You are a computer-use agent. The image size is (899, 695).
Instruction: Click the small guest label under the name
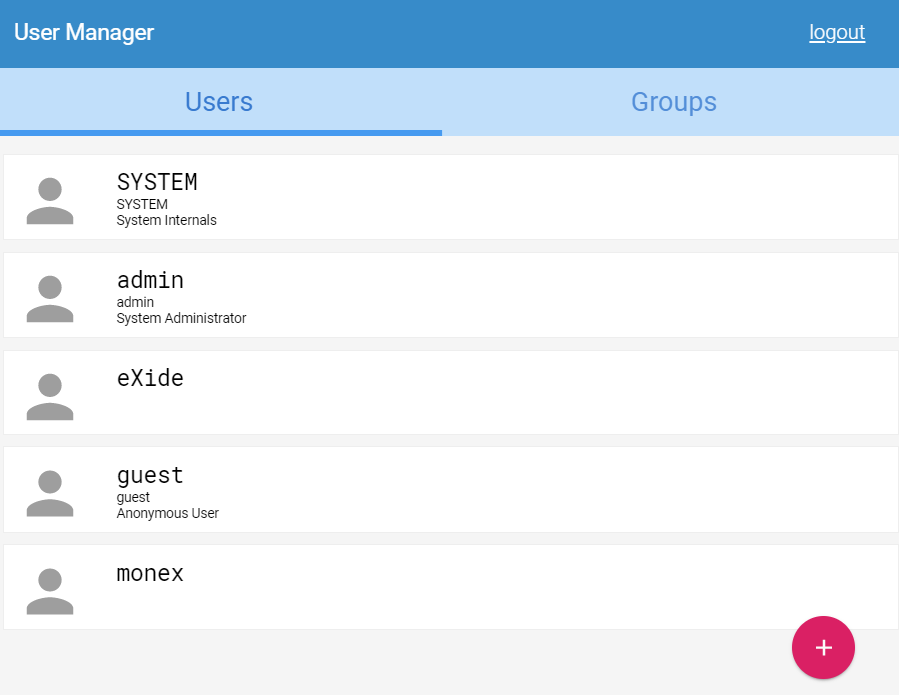133,497
